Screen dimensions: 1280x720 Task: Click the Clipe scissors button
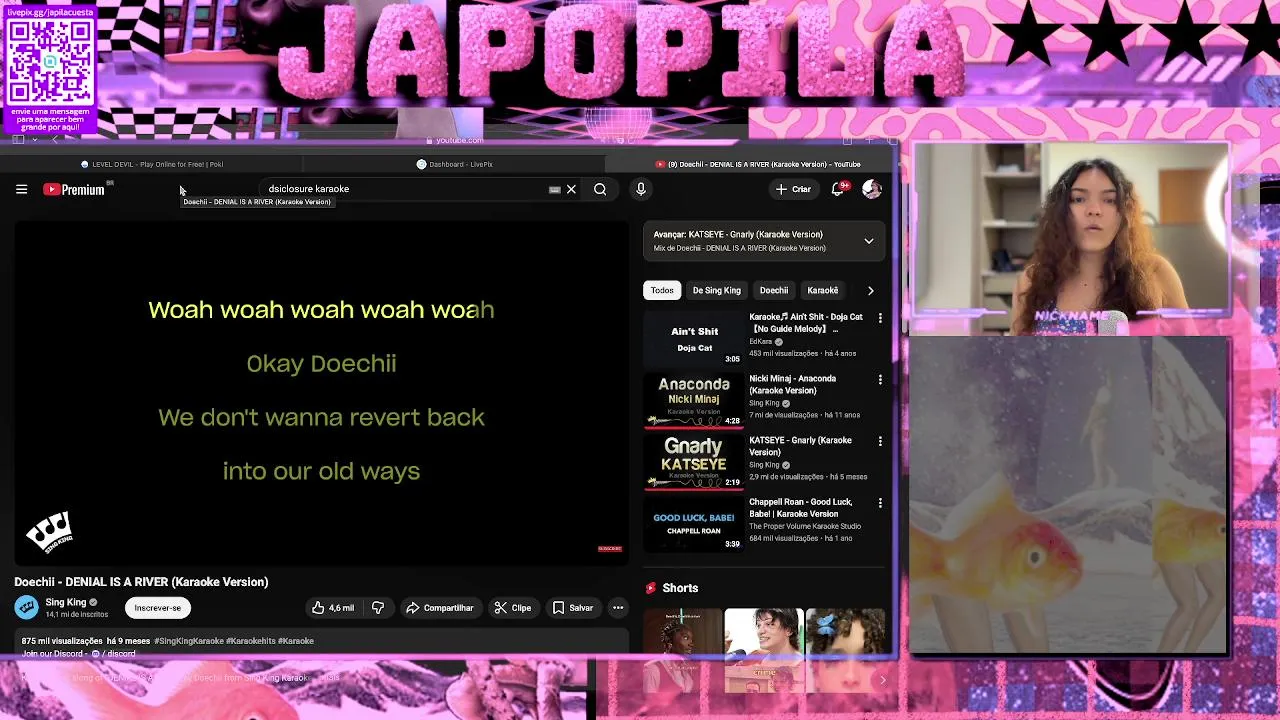pos(513,608)
